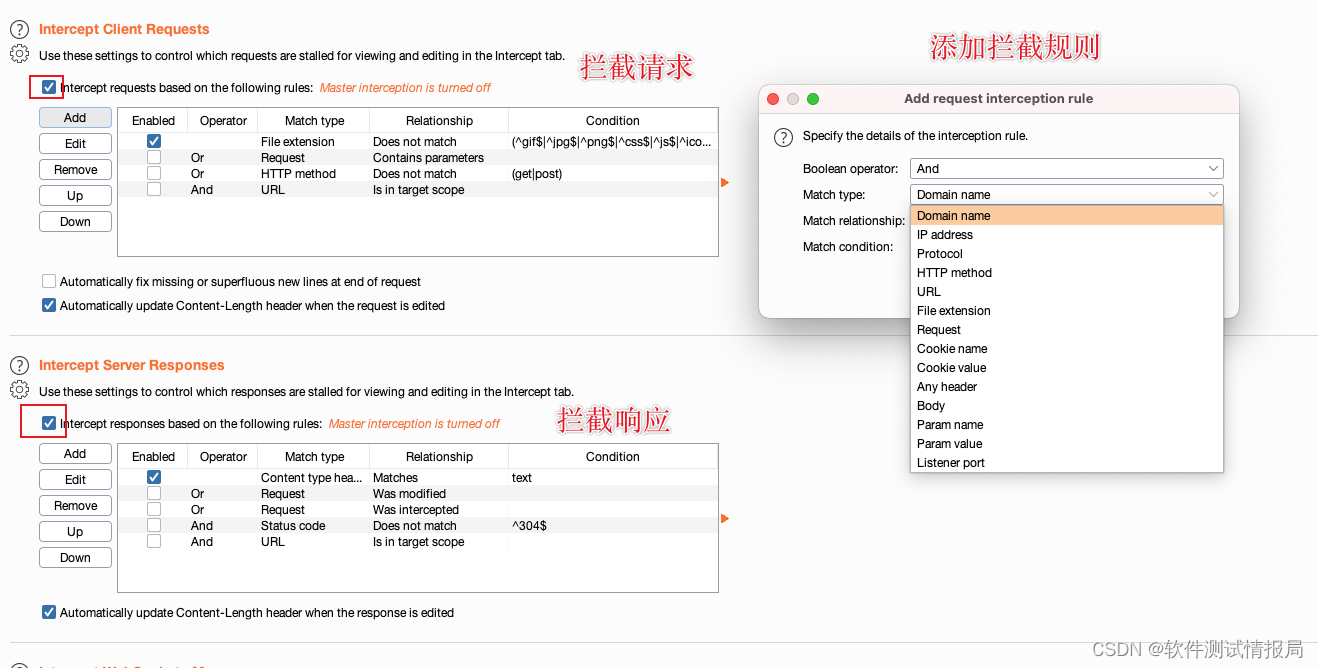This screenshot has width=1318, height=668.
Task: Select the ^304$ condition cell
Action: tap(613, 526)
